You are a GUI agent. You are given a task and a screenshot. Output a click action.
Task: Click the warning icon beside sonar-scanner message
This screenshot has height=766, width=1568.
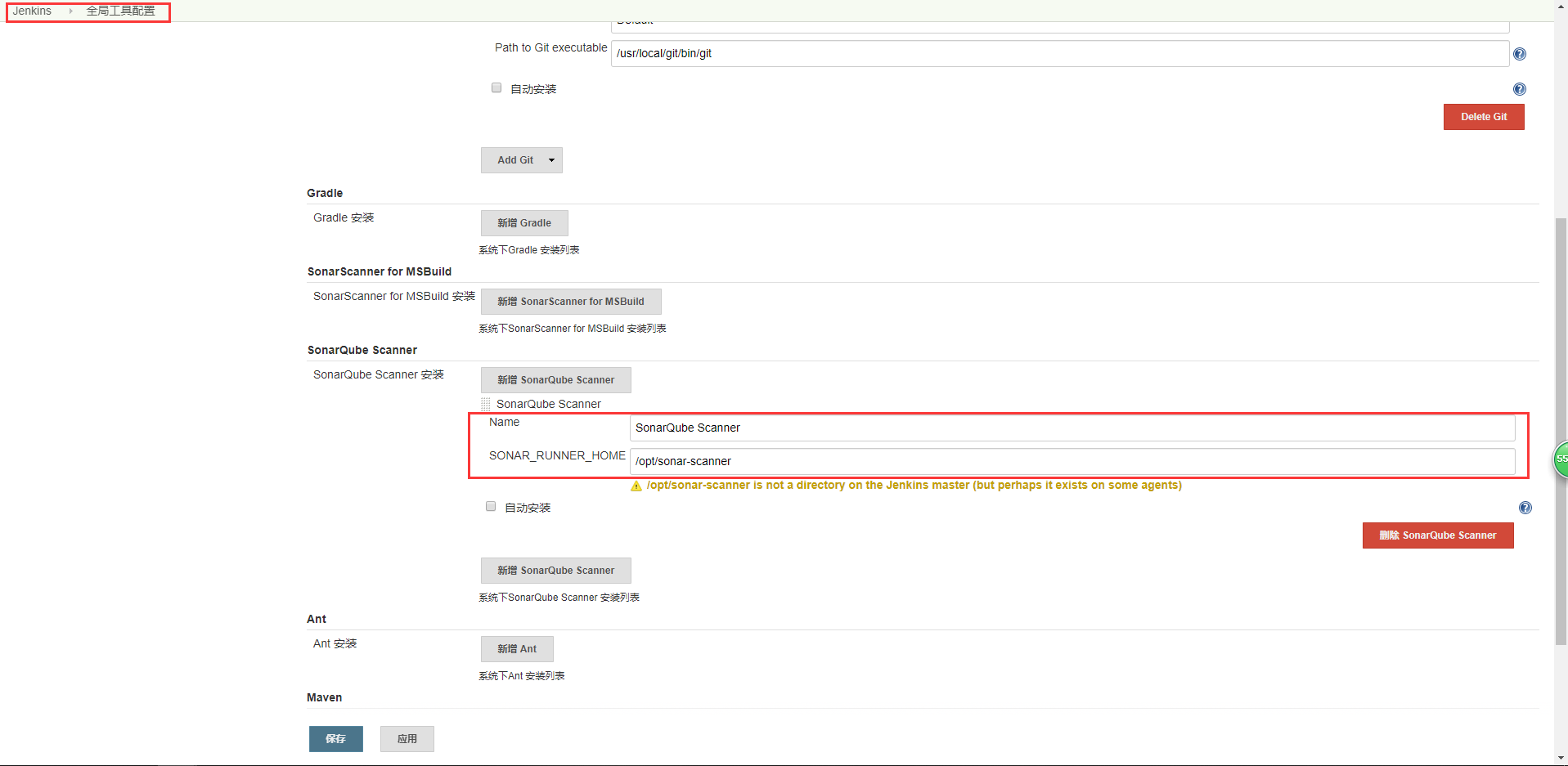(636, 486)
